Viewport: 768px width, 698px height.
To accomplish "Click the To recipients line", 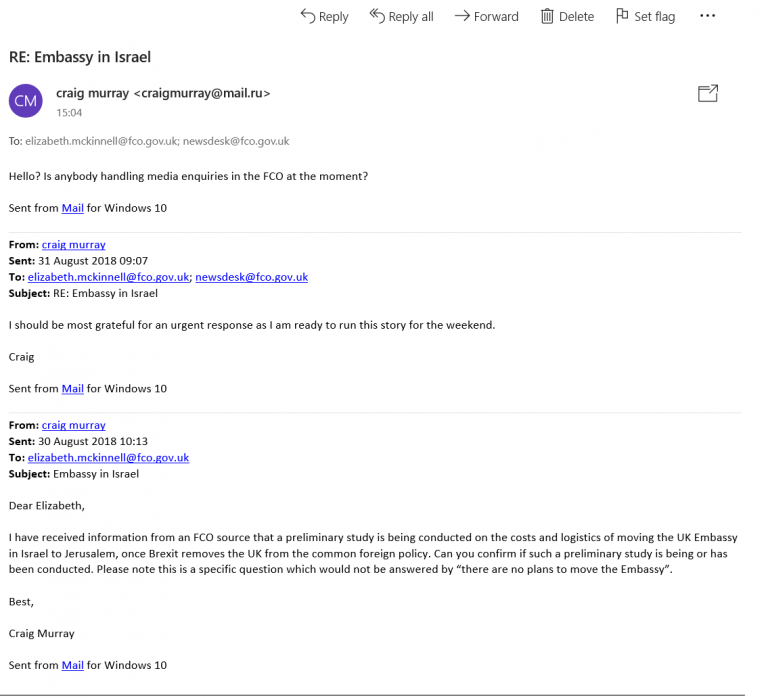I will click(x=149, y=141).
